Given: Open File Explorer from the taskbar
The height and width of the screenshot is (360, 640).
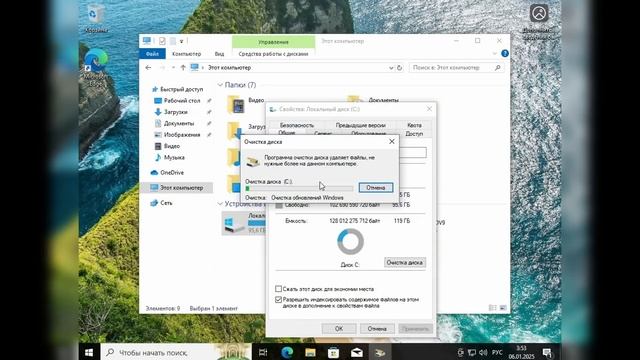Looking at the screenshot, I should (x=310, y=352).
